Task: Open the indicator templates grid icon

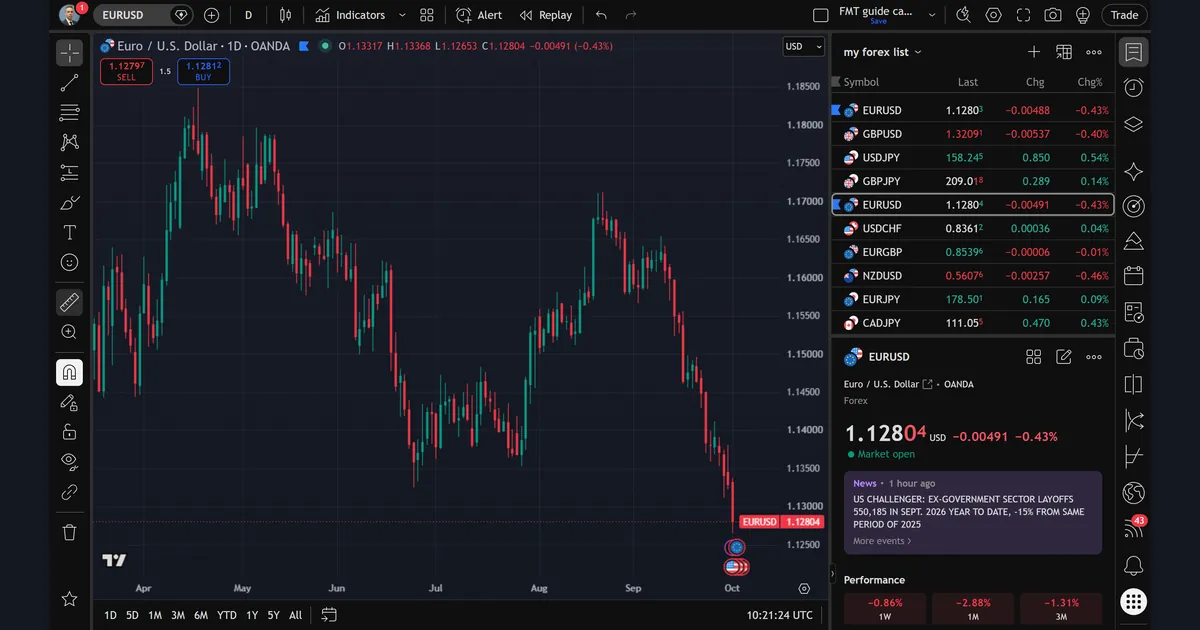Action: [x=427, y=15]
